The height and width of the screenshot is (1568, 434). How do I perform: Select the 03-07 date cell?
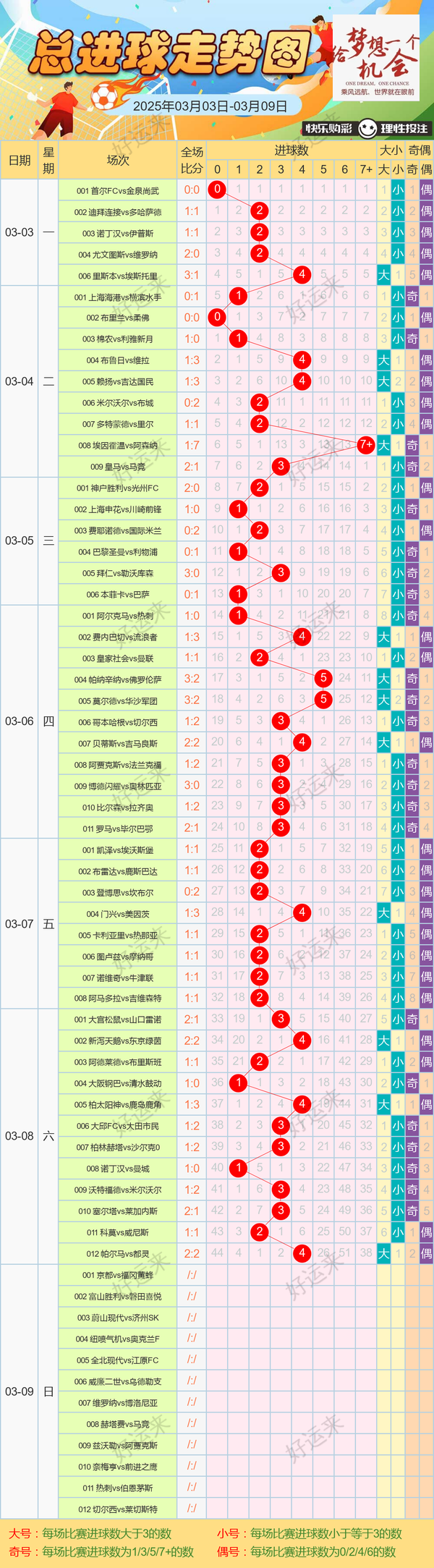click(x=20, y=924)
